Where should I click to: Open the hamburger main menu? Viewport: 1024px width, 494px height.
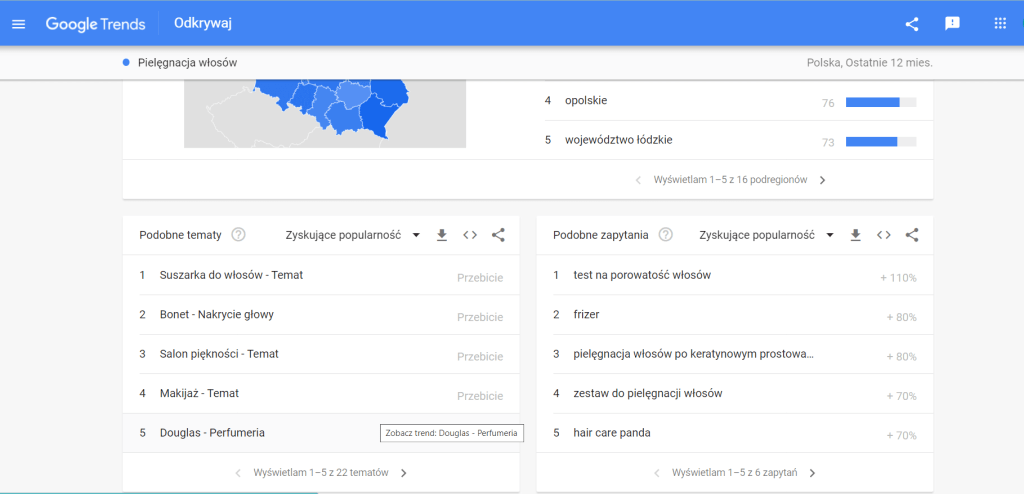pos(18,24)
